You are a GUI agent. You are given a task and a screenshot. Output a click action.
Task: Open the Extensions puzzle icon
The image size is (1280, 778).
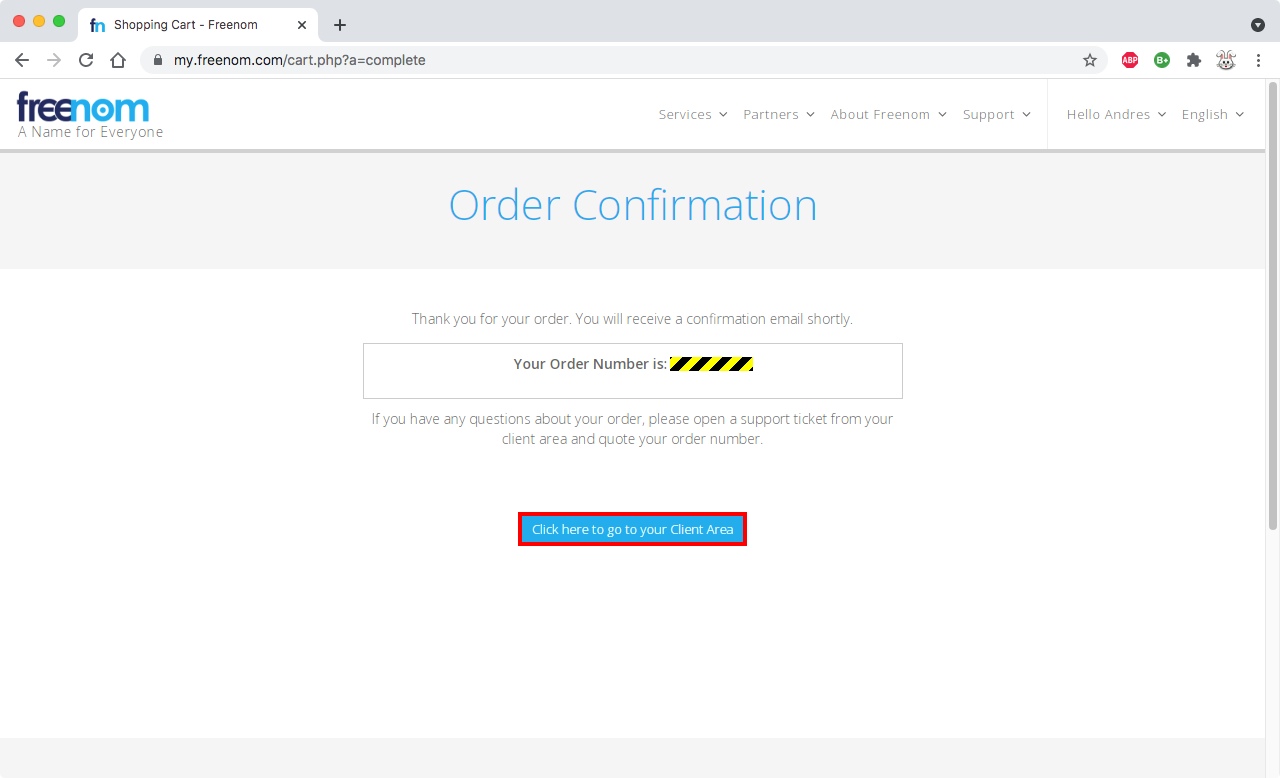[1194, 60]
